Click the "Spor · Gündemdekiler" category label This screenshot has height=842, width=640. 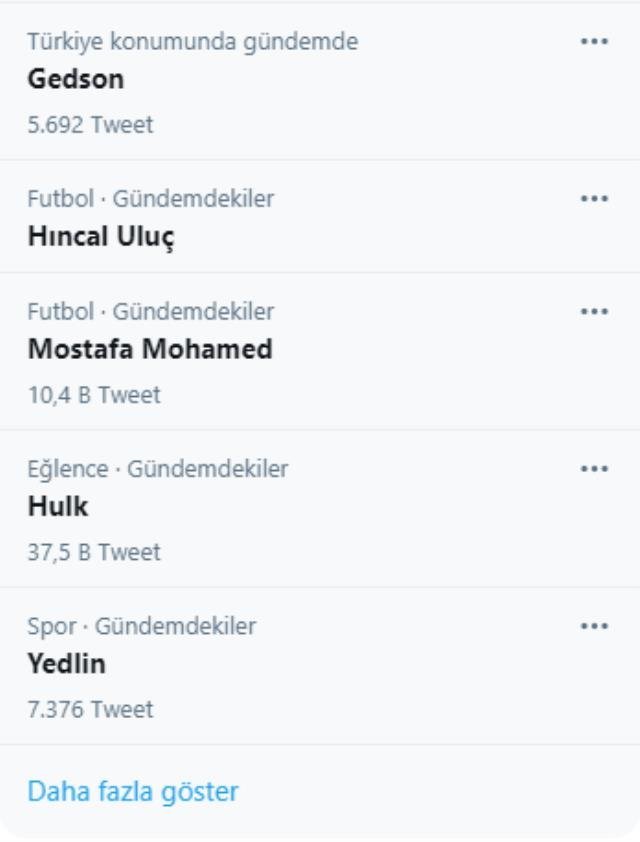141,627
